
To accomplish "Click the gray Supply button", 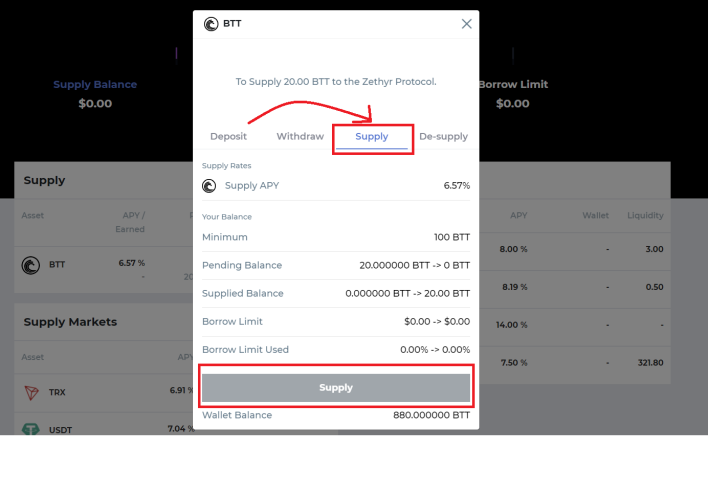I will (x=336, y=388).
